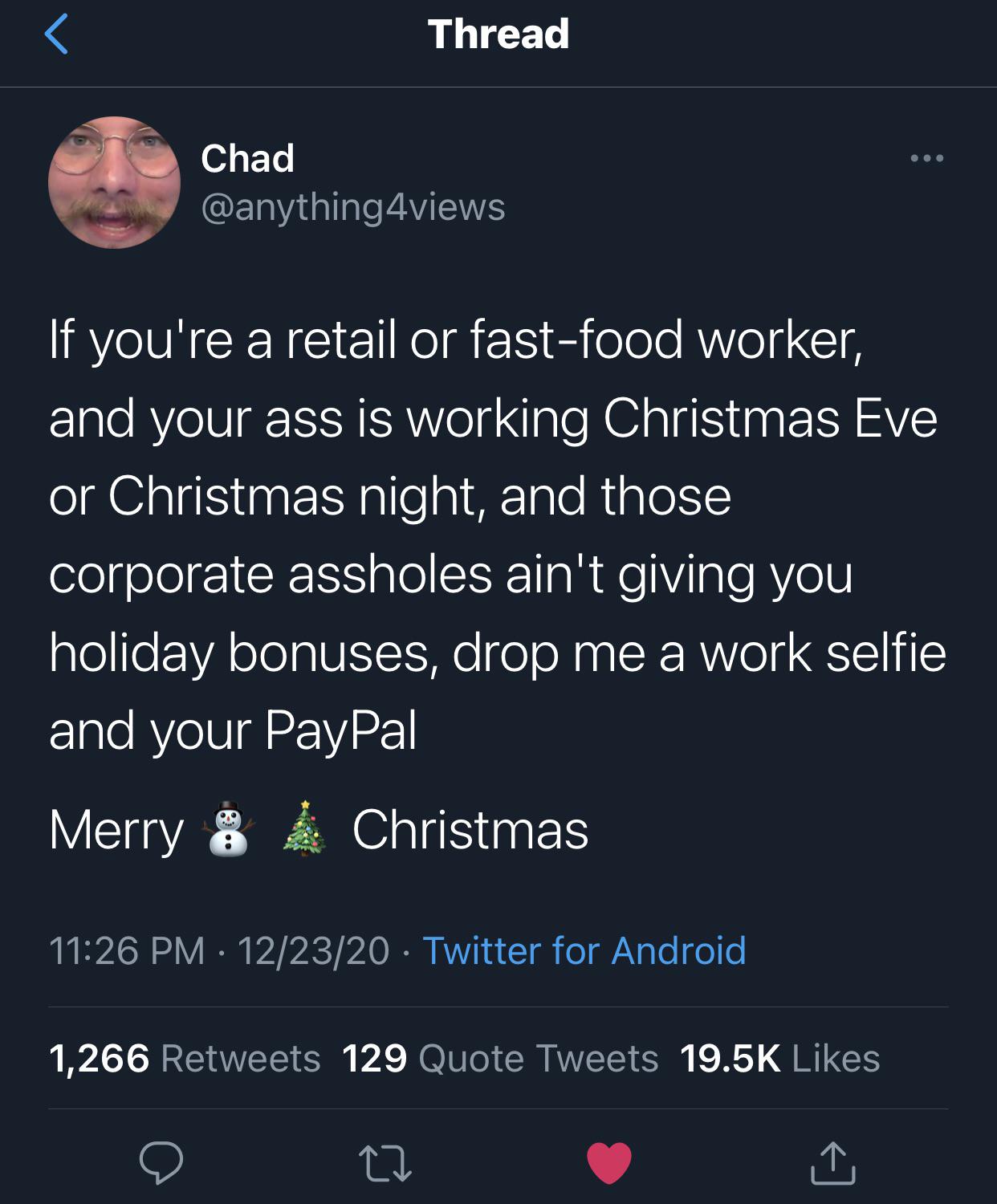This screenshot has width=997, height=1204.
Task: Tap the display name Chad
Action: 247,158
